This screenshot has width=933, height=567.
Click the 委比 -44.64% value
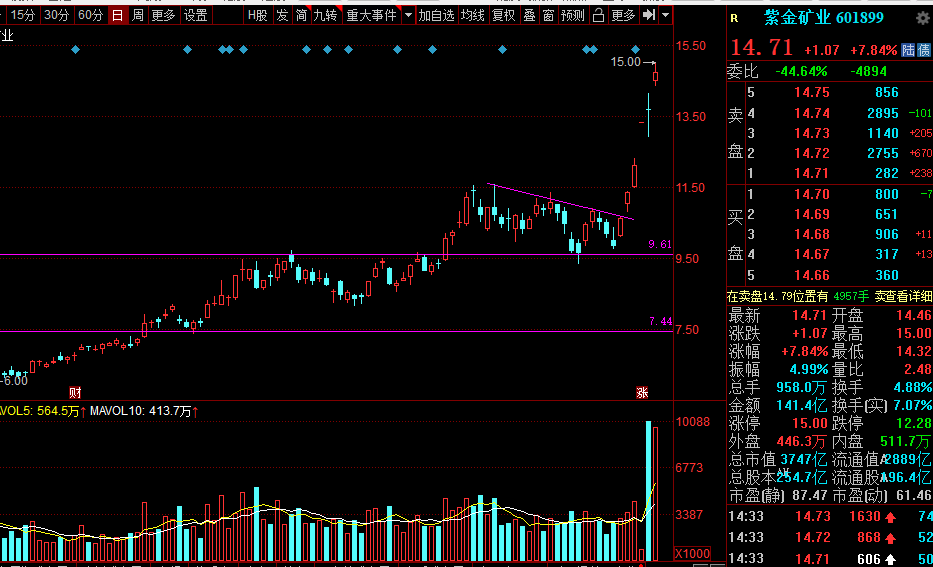coord(801,71)
